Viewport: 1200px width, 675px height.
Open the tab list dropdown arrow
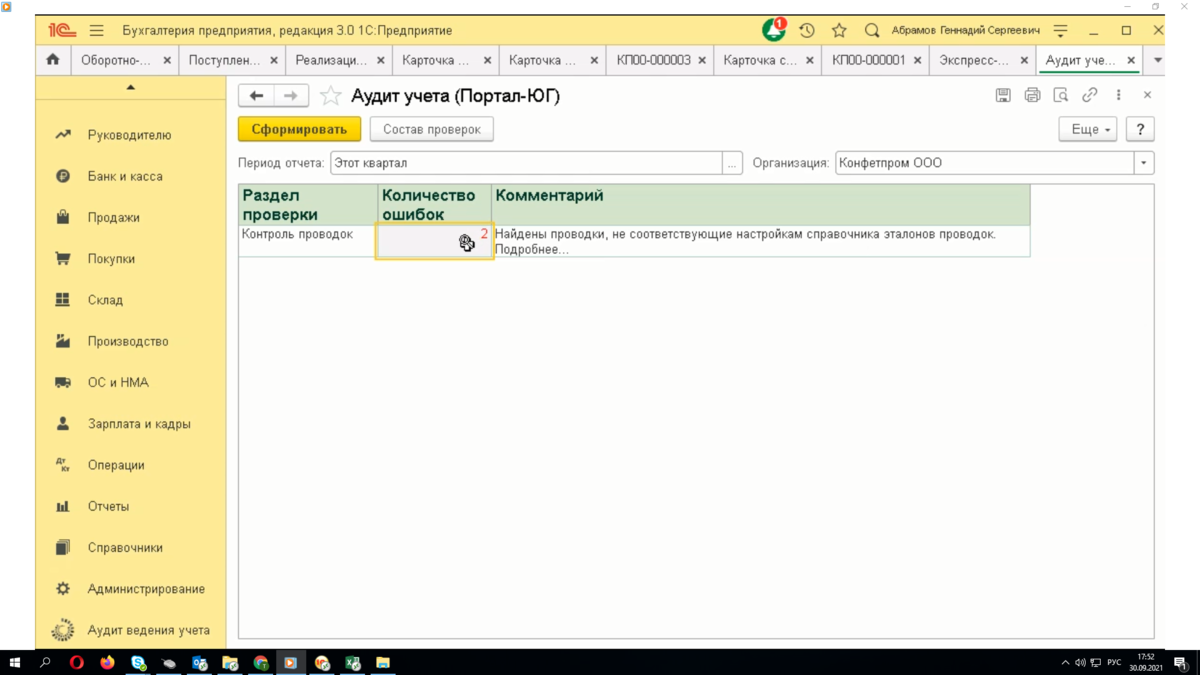[1158, 60]
